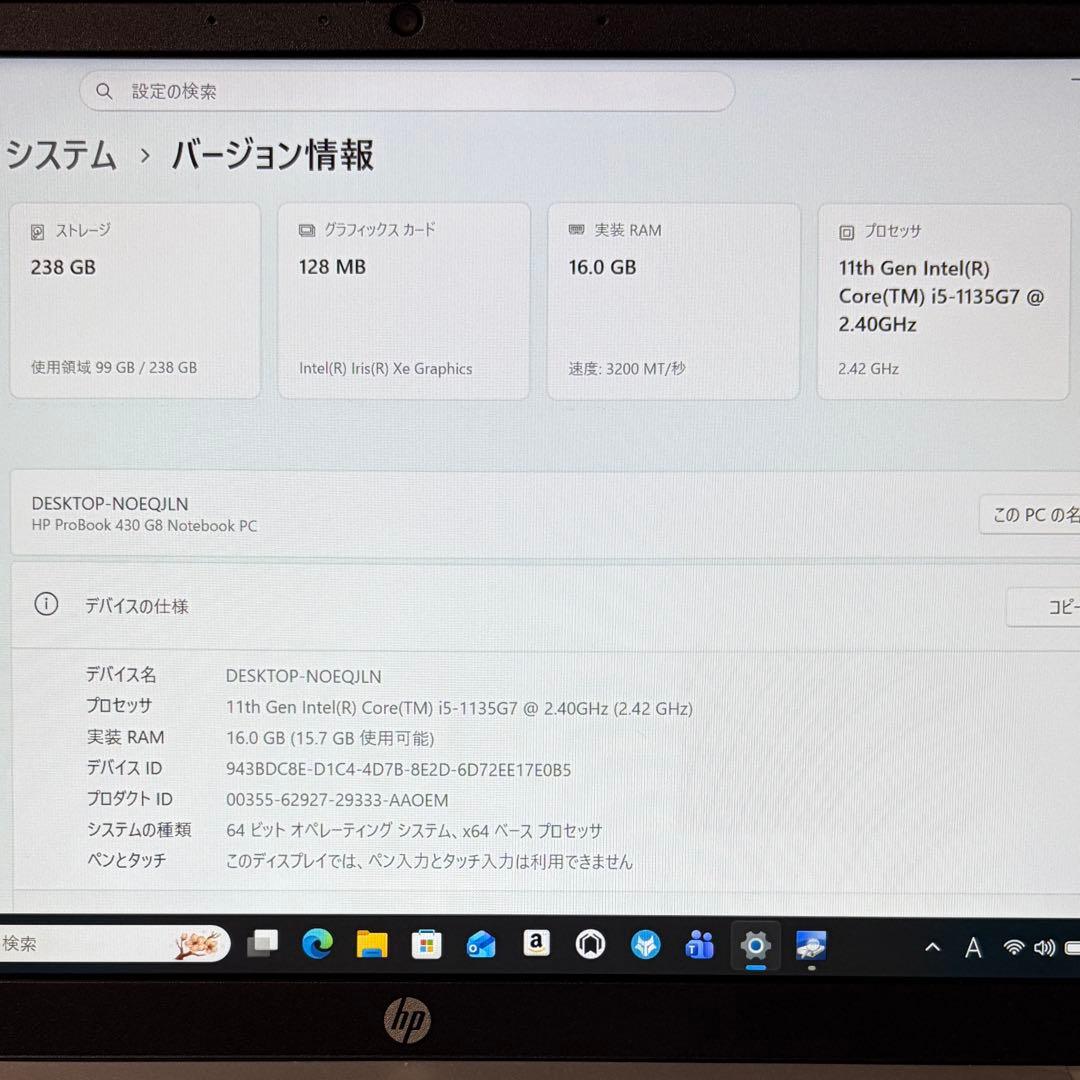Select デバイス名 value DESKTOP-NOEQJLN
The height and width of the screenshot is (1080, 1080).
304,676
